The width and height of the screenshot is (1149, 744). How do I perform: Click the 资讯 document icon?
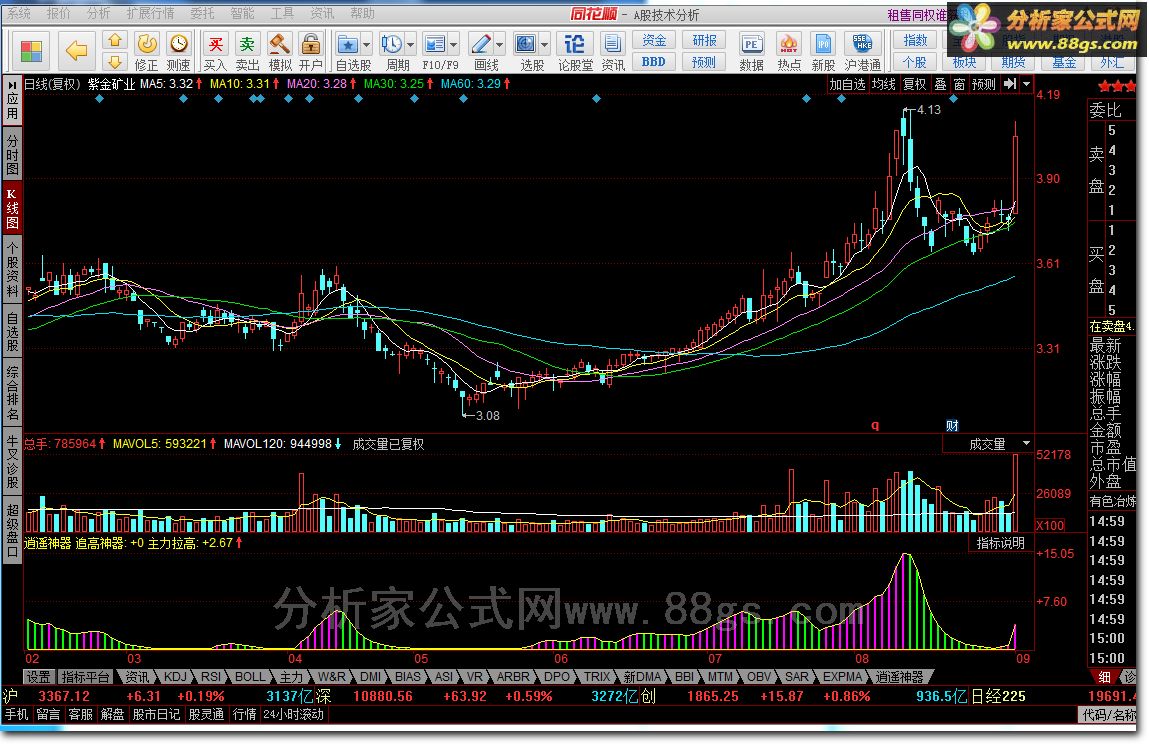coord(613,44)
